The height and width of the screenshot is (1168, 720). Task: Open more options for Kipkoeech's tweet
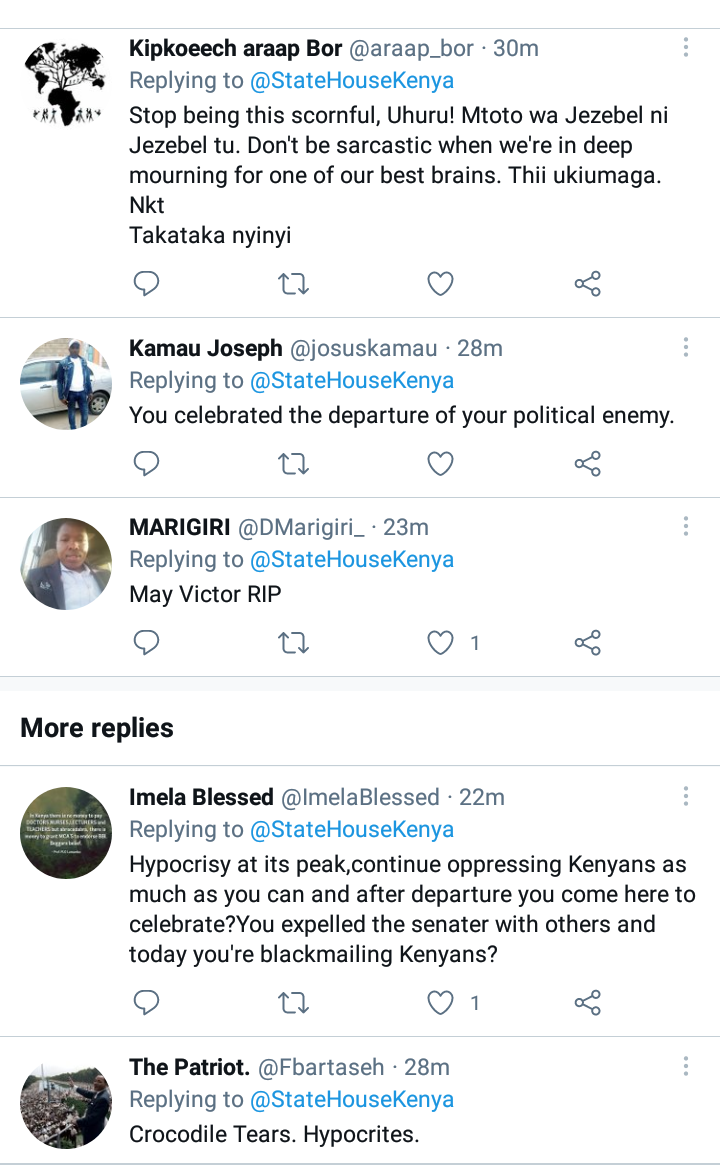click(686, 48)
